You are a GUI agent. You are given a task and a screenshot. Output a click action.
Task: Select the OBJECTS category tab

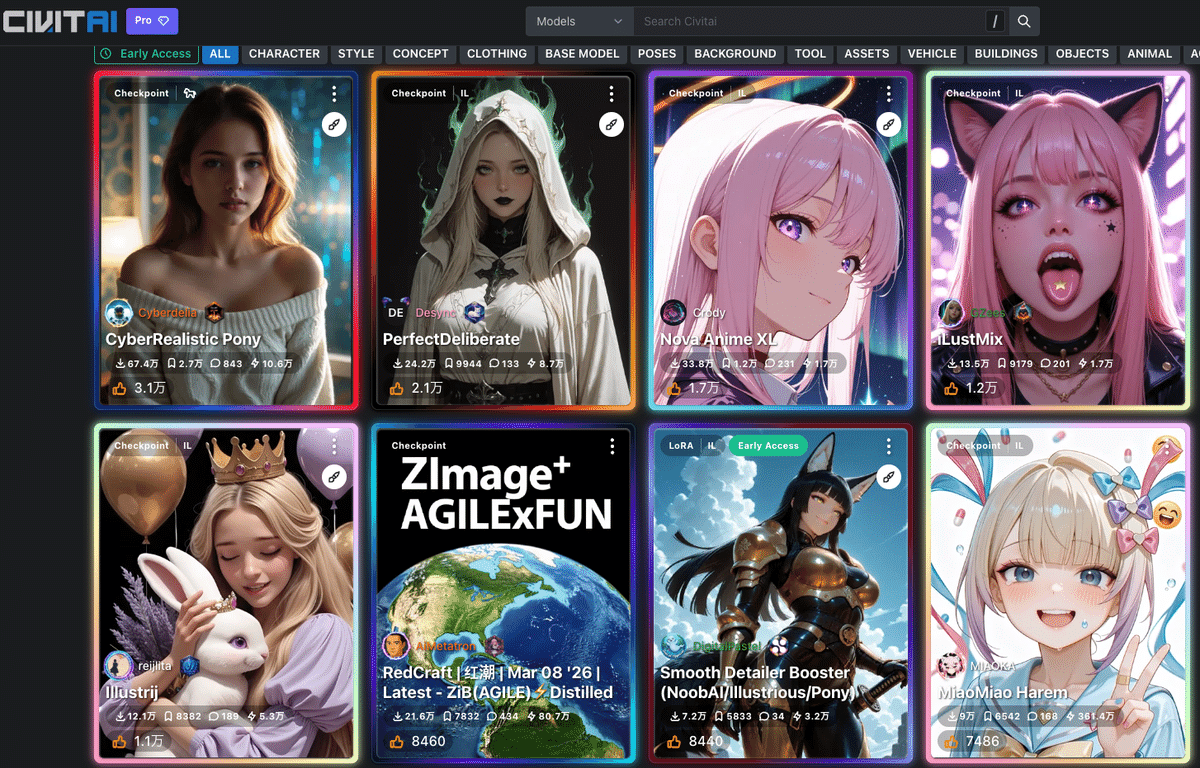point(1082,54)
